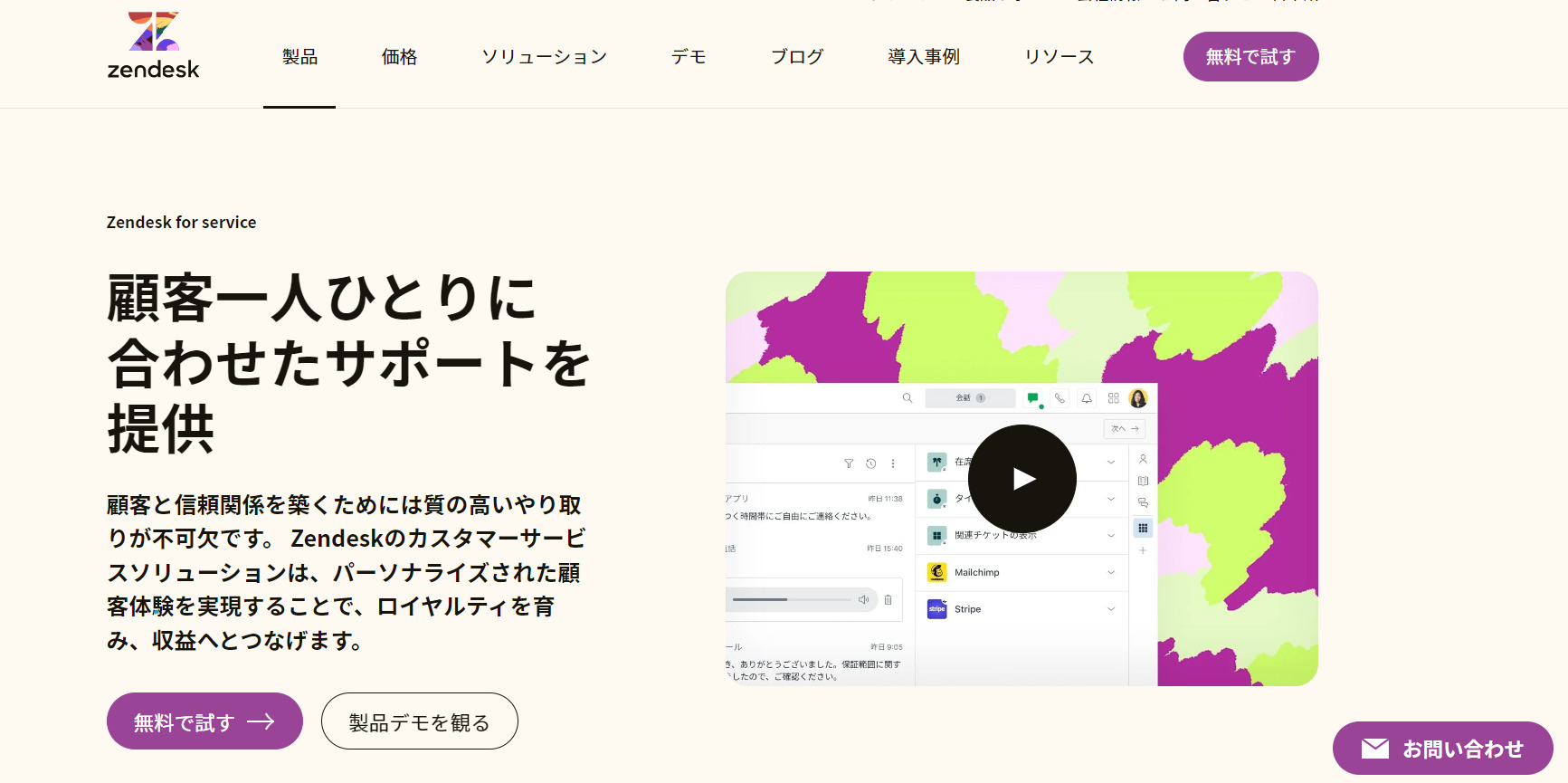The image size is (1568, 783).
Task: Click the Zendesk logo
Action: click(x=153, y=45)
